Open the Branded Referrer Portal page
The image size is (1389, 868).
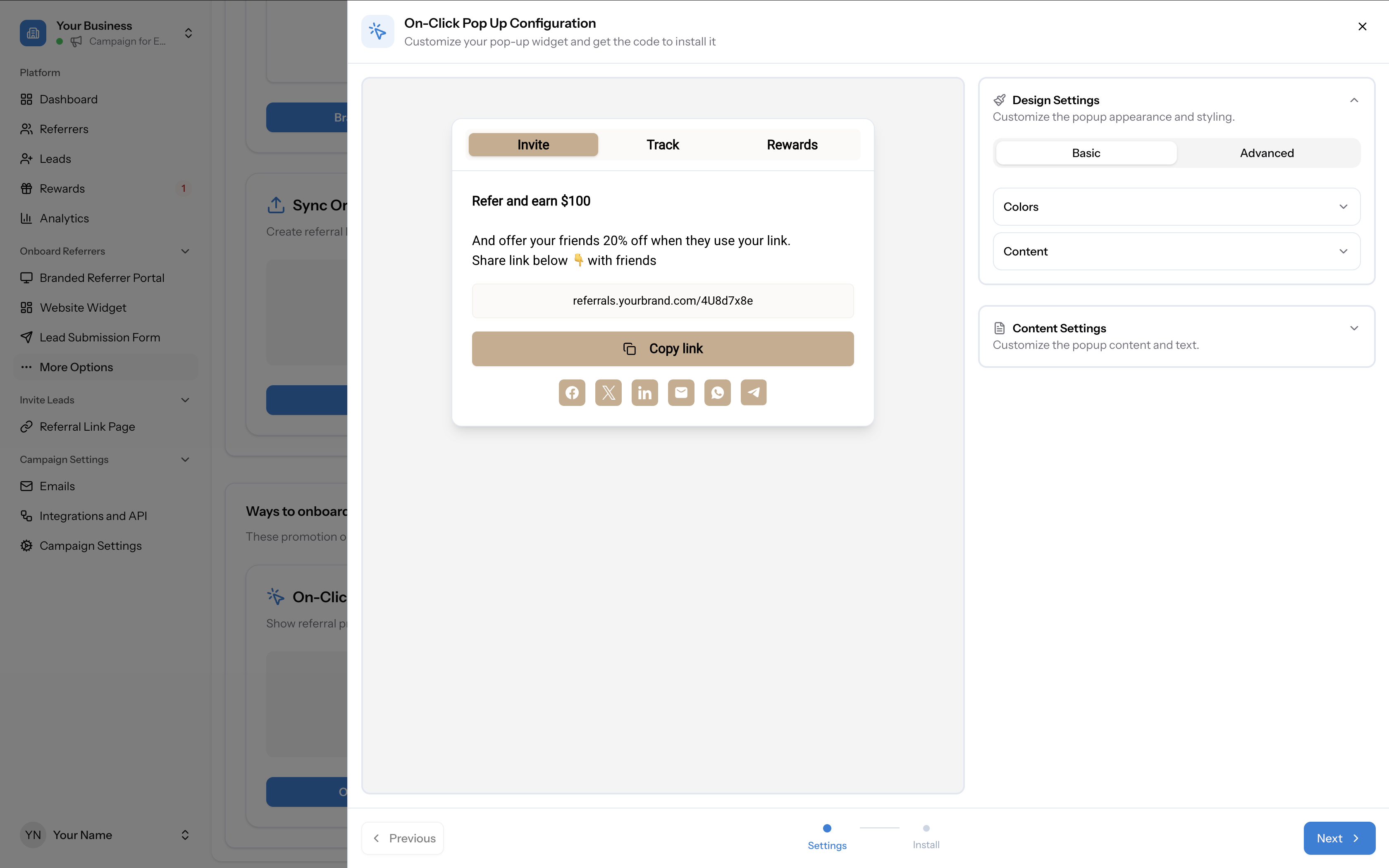(x=102, y=277)
